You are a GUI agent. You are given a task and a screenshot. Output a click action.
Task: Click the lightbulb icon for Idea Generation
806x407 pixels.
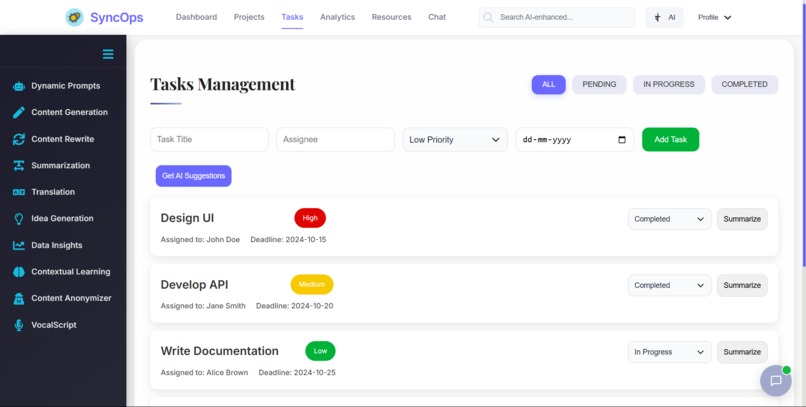[19, 219]
